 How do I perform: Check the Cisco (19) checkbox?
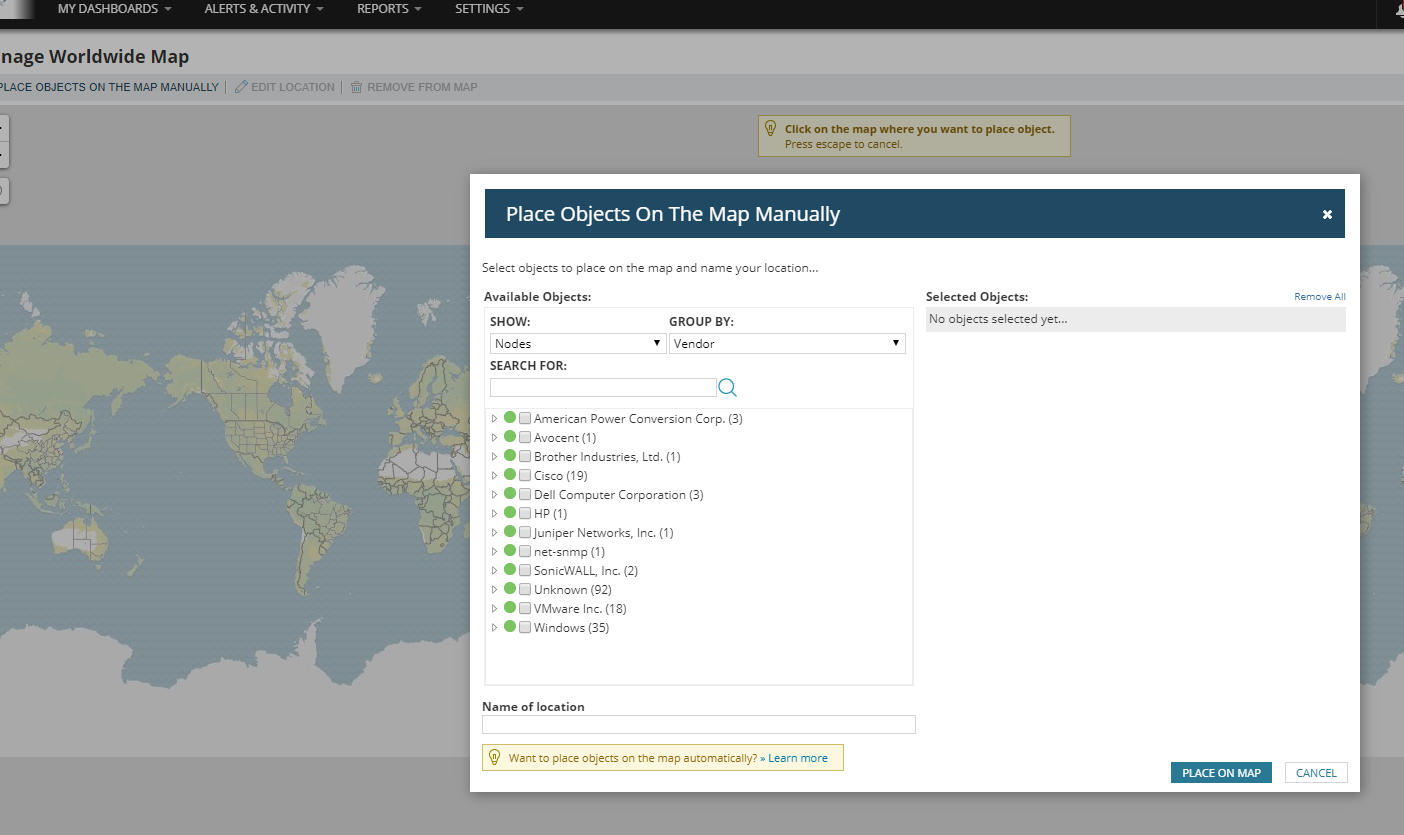click(x=525, y=476)
